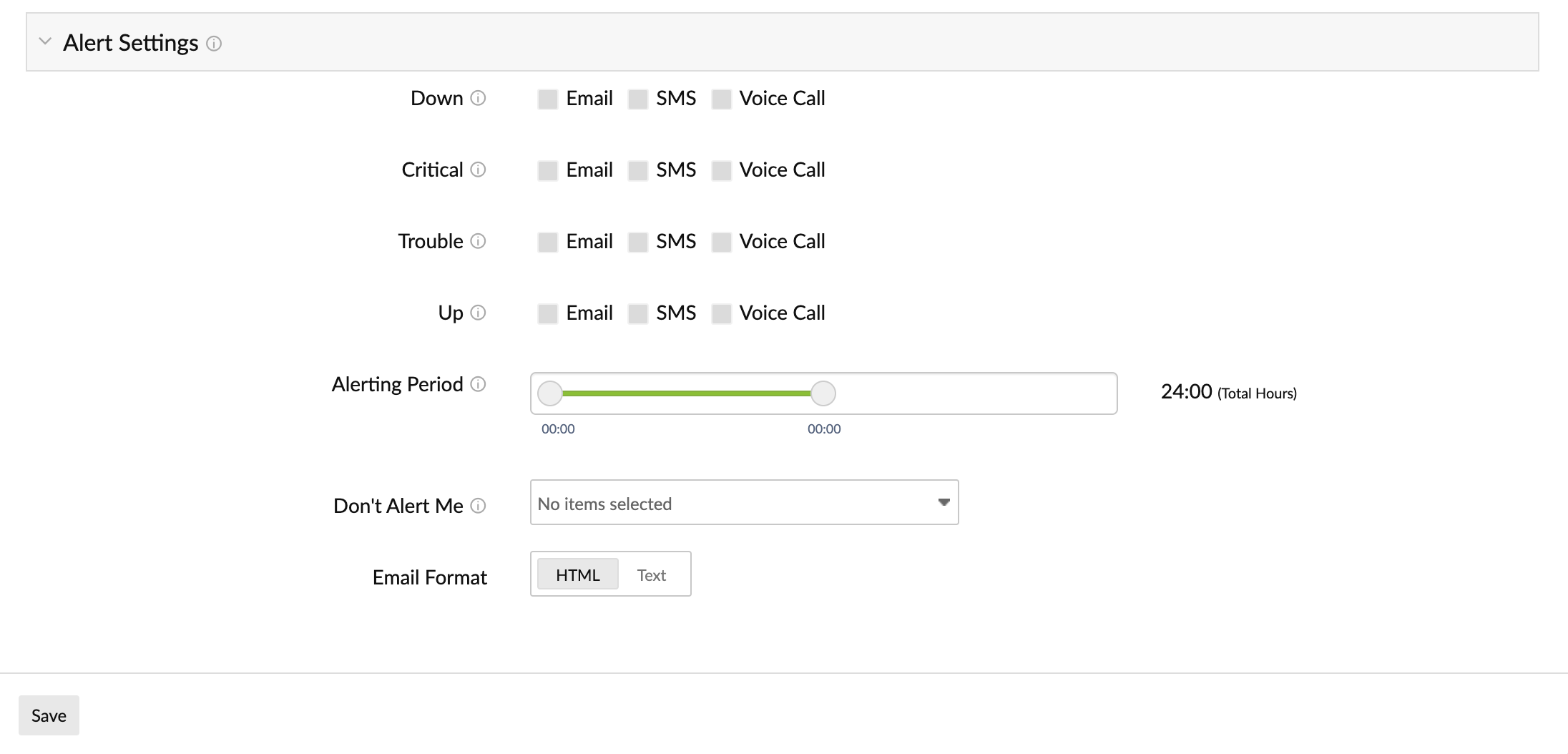This screenshot has width=1568, height=754.
Task: Click the Alerting Period end handle
Action: tap(823, 393)
